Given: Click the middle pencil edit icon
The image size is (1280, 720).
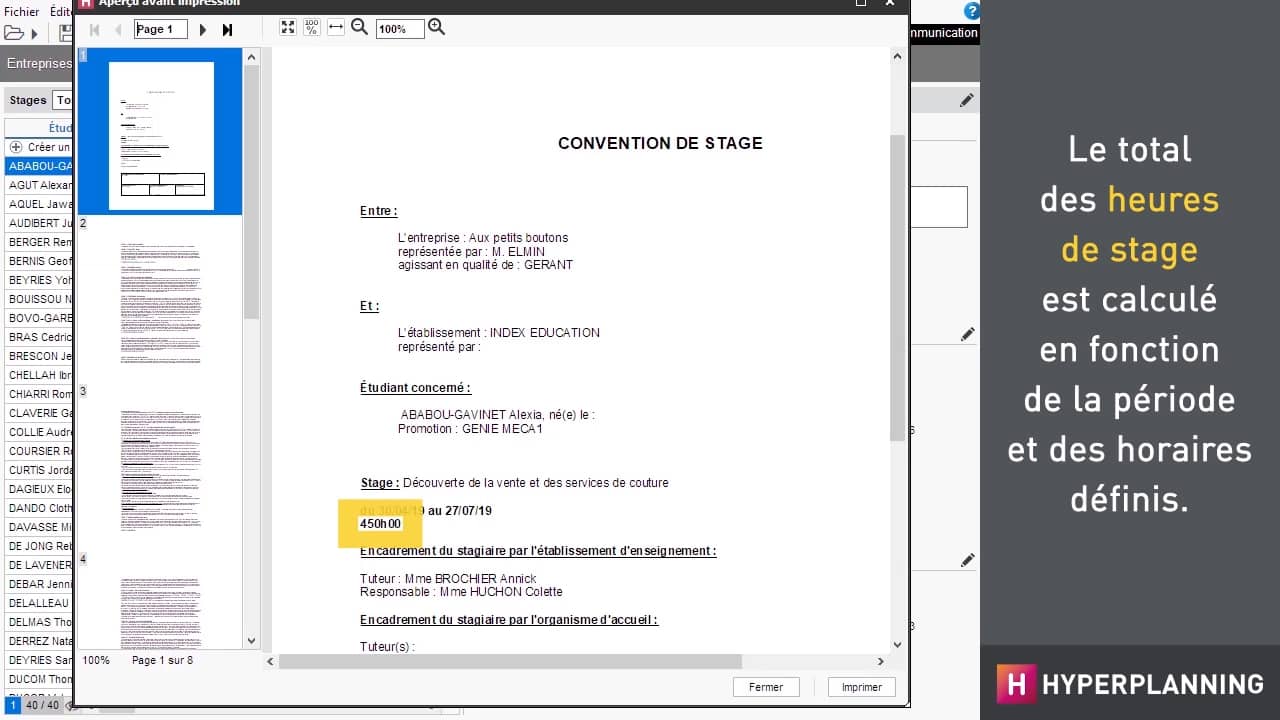Looking at the screenshot, I should [x=967, y=334].
